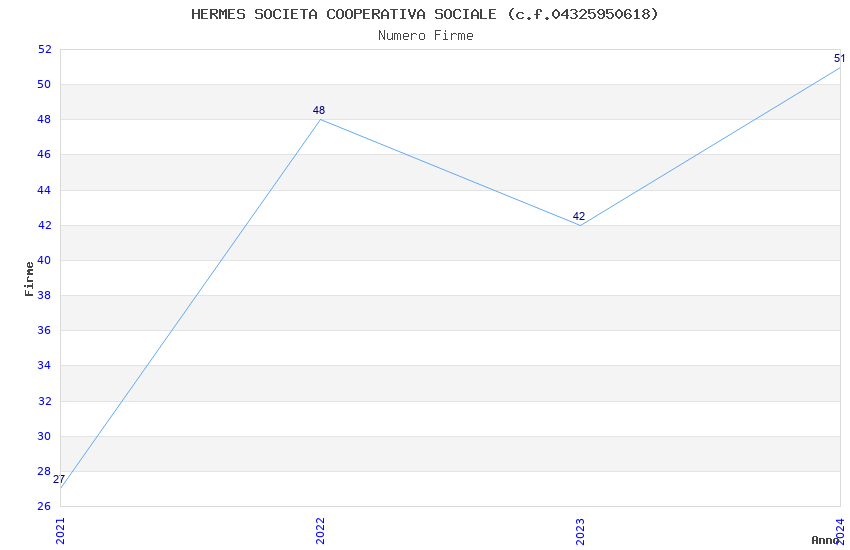Select the data point labeled 27
The height and width of the screenshot is (550, 850).
point(60,489)
